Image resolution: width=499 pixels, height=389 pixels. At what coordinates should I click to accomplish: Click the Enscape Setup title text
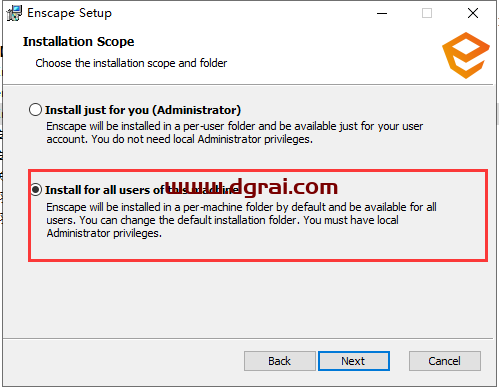(x=69, y=13)
